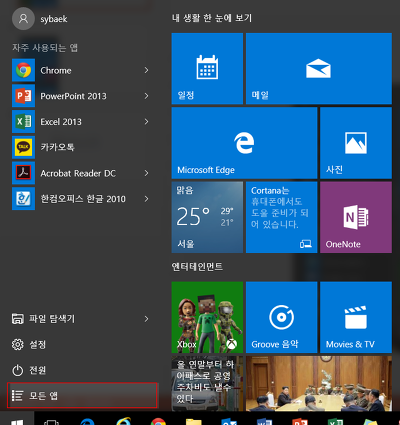This screenshot has width=400, height=425.
Task: Launch the Microsoft Edge tile
Action: pyautogui.click(x=244, y=143)
